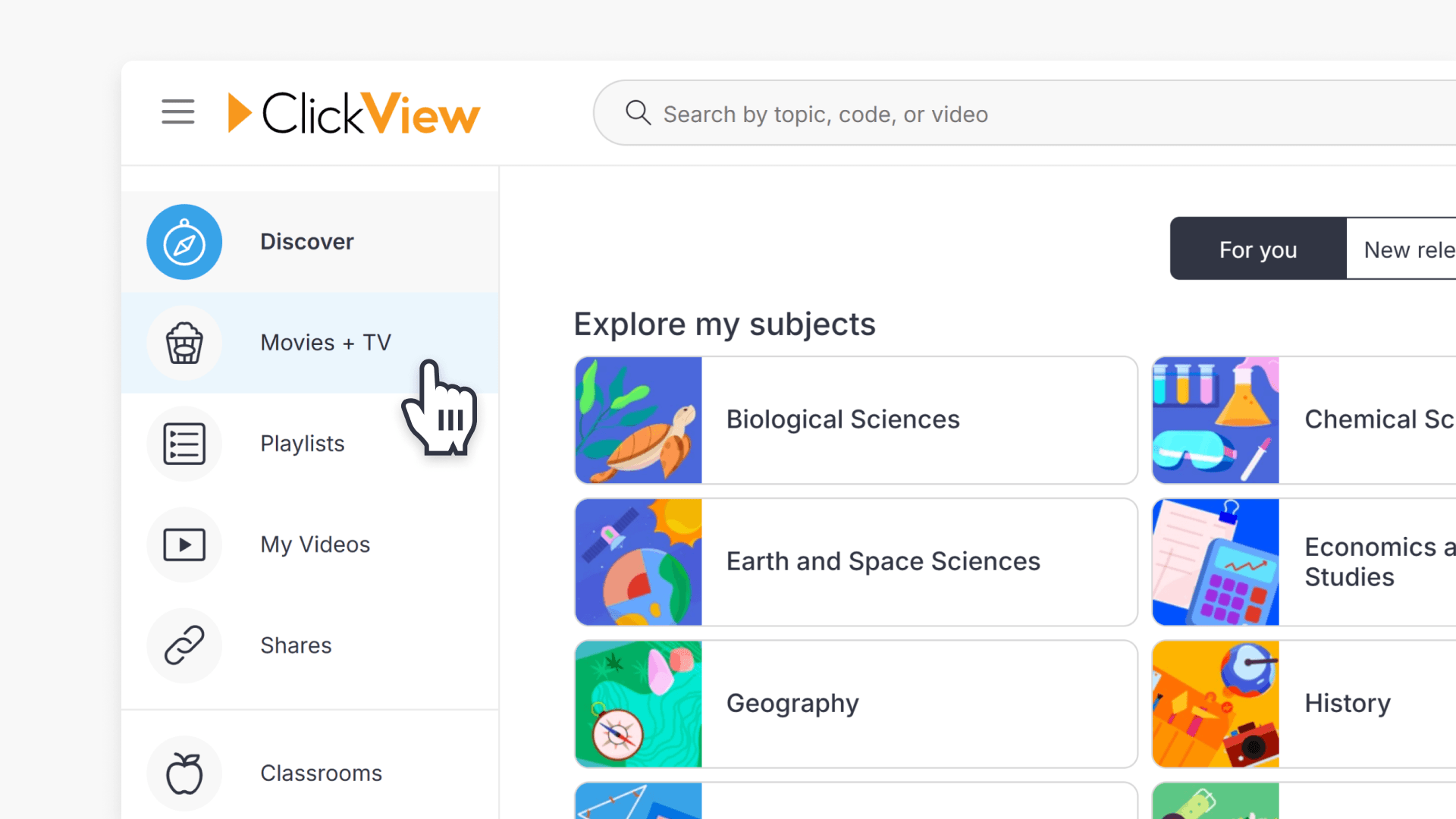This screenshot has height=819, width=1456.
Task: Select the Discover compass icon
Action: 184,242
